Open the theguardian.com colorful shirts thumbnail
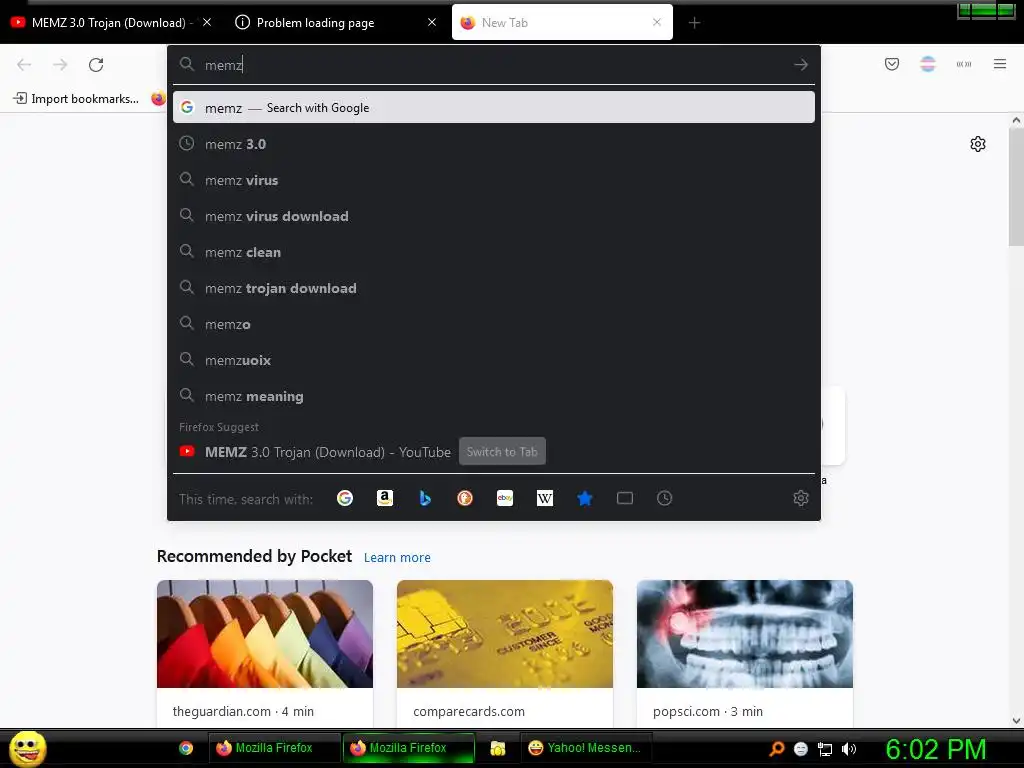 coord(264,634)
